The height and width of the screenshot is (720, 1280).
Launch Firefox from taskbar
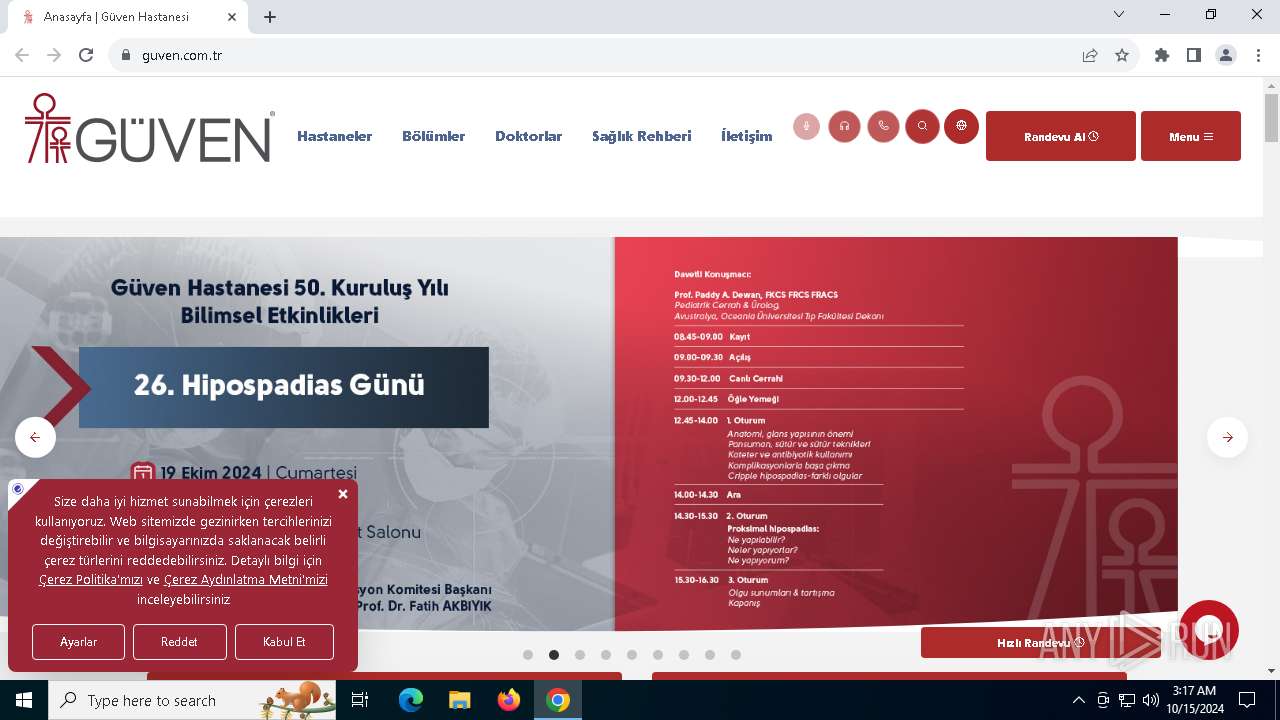tap(509, 700)
